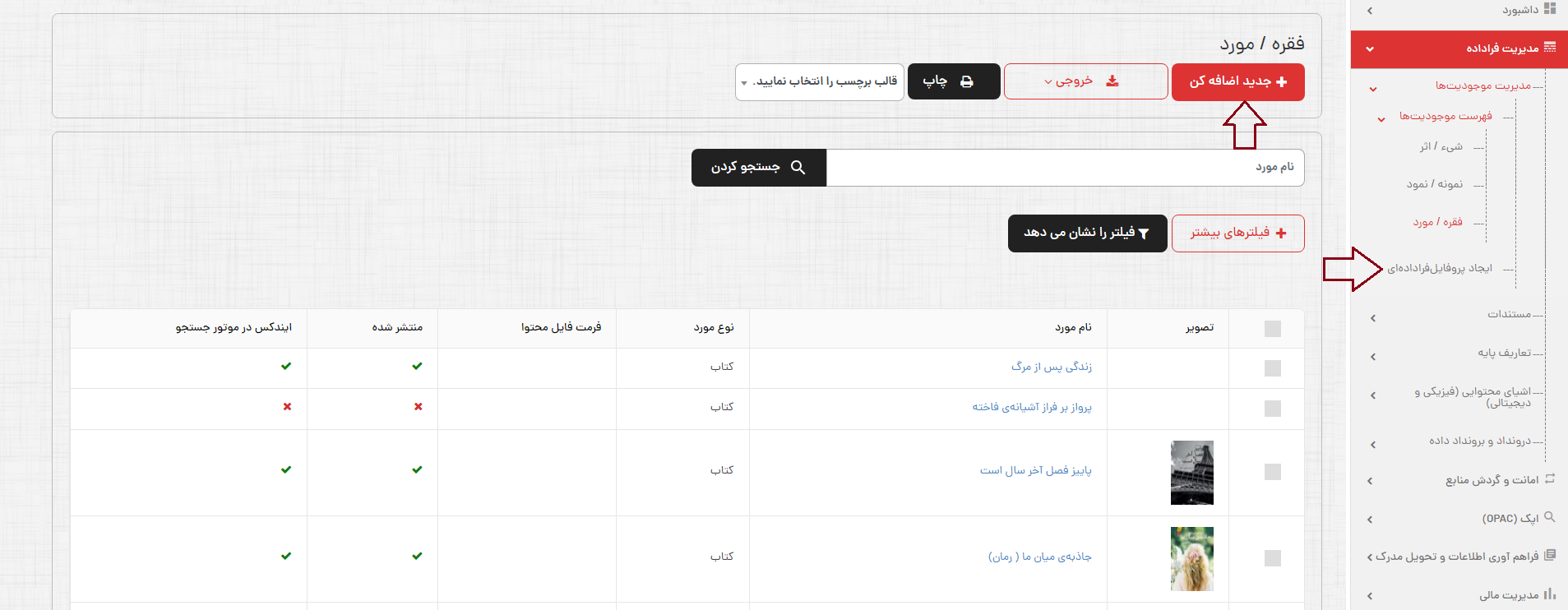The width and height of the screenshot is (1568, 610).
Task: Toggle the select-all checkbox in table header
Action: [x=1272, y=329]
